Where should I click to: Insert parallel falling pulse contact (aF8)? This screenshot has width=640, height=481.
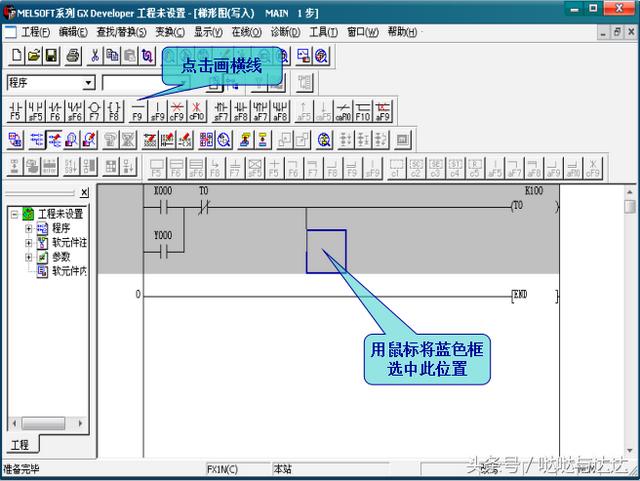pos(280,111)
